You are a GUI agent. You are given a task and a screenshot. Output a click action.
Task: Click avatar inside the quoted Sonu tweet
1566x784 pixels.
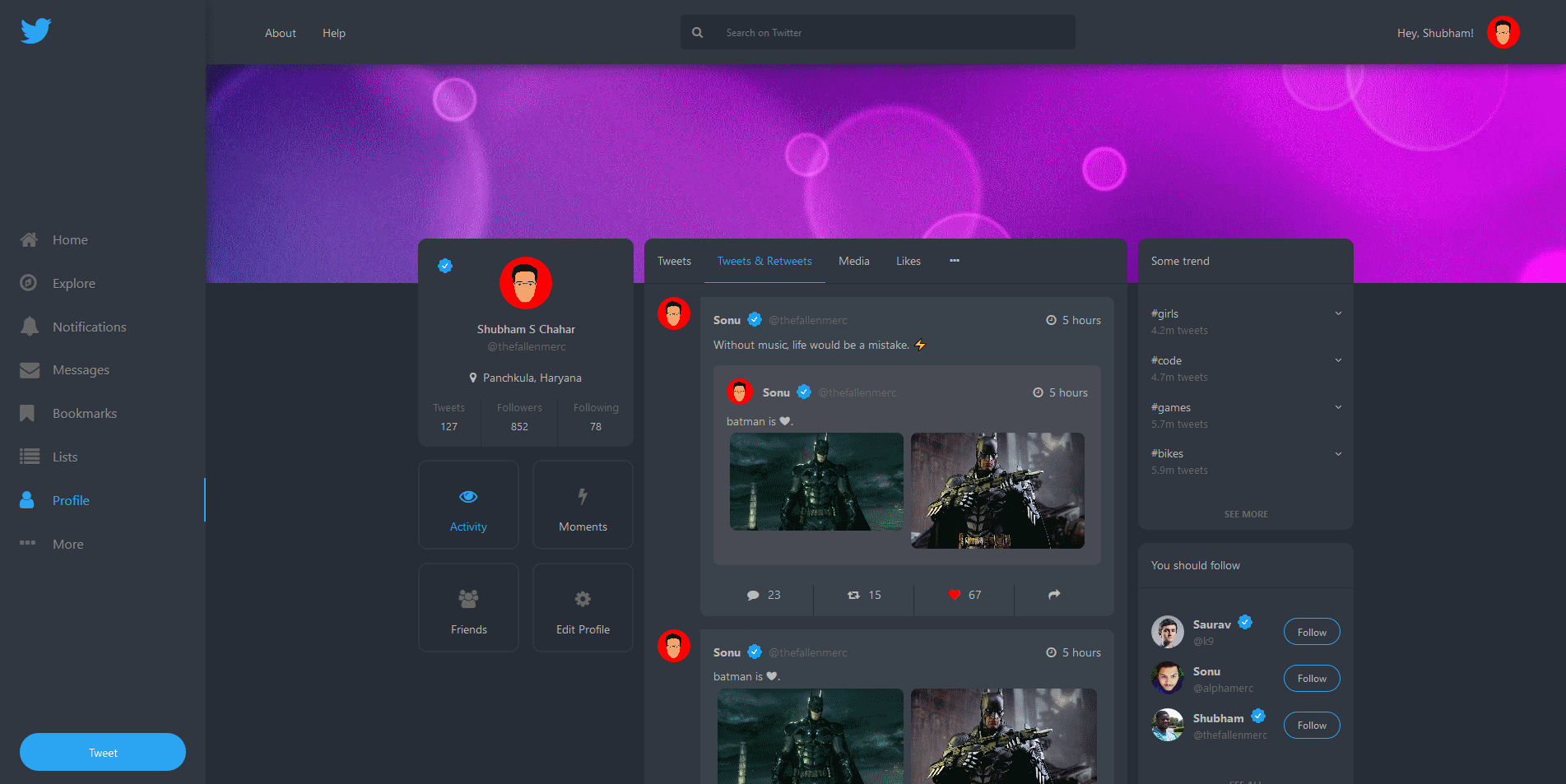[739, 392]
